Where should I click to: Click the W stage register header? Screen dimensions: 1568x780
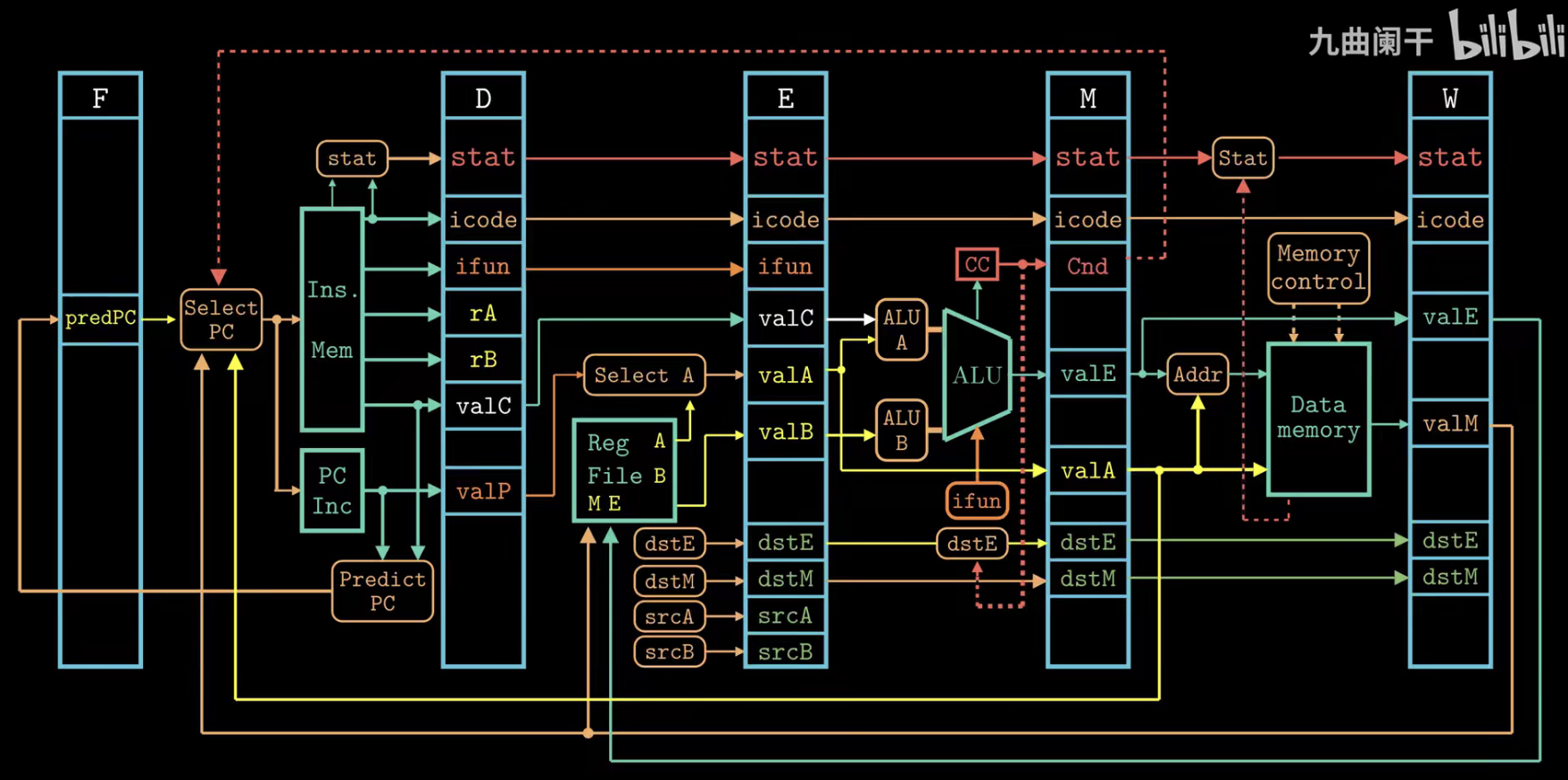[1451, 96]
